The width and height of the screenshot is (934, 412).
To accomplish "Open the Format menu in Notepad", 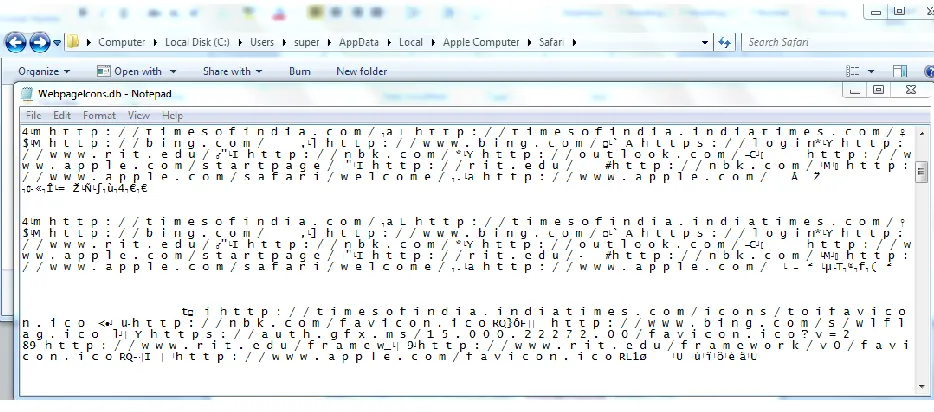I will (99, 116).
